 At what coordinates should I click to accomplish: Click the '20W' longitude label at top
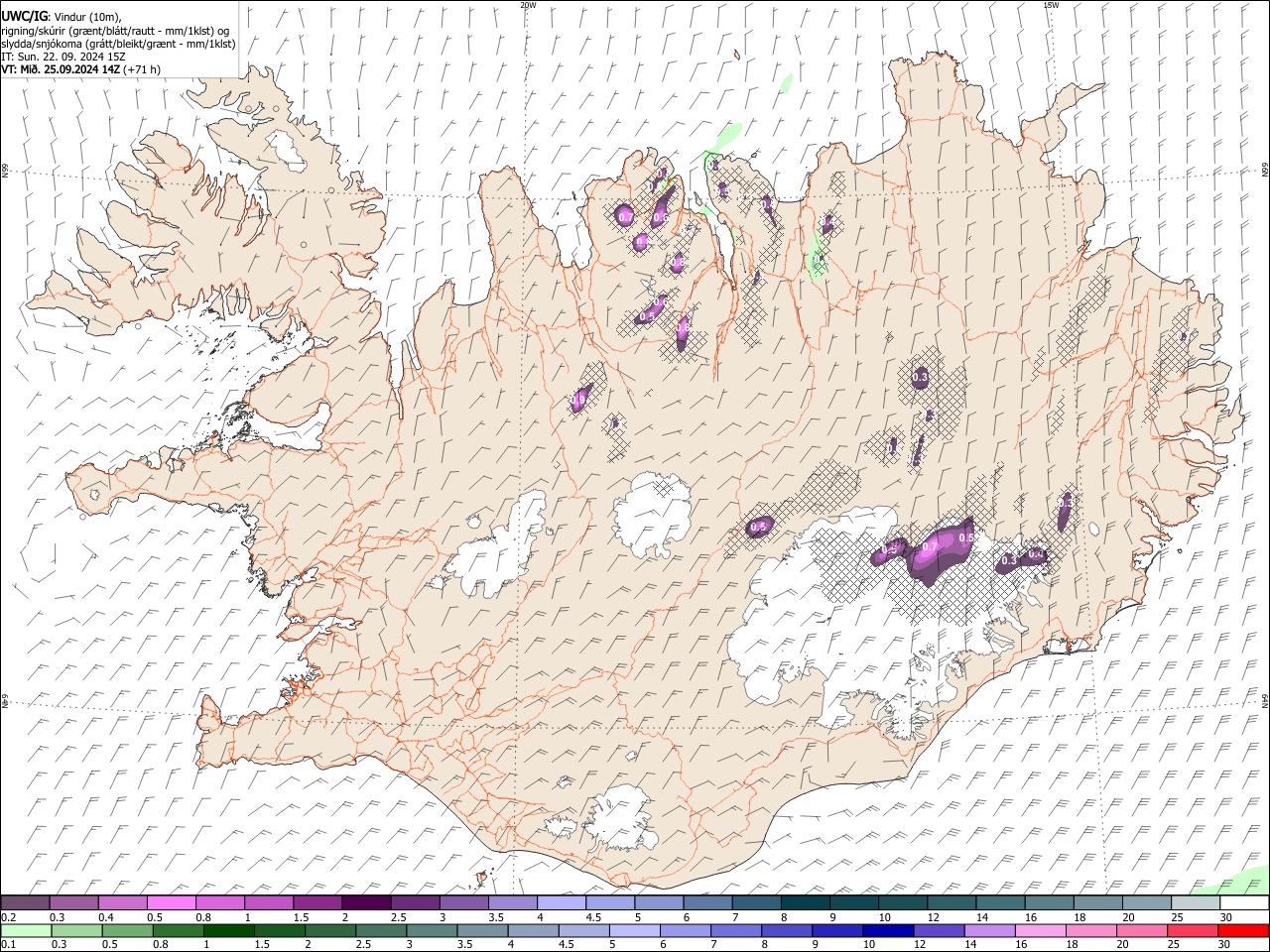[528, 5]
